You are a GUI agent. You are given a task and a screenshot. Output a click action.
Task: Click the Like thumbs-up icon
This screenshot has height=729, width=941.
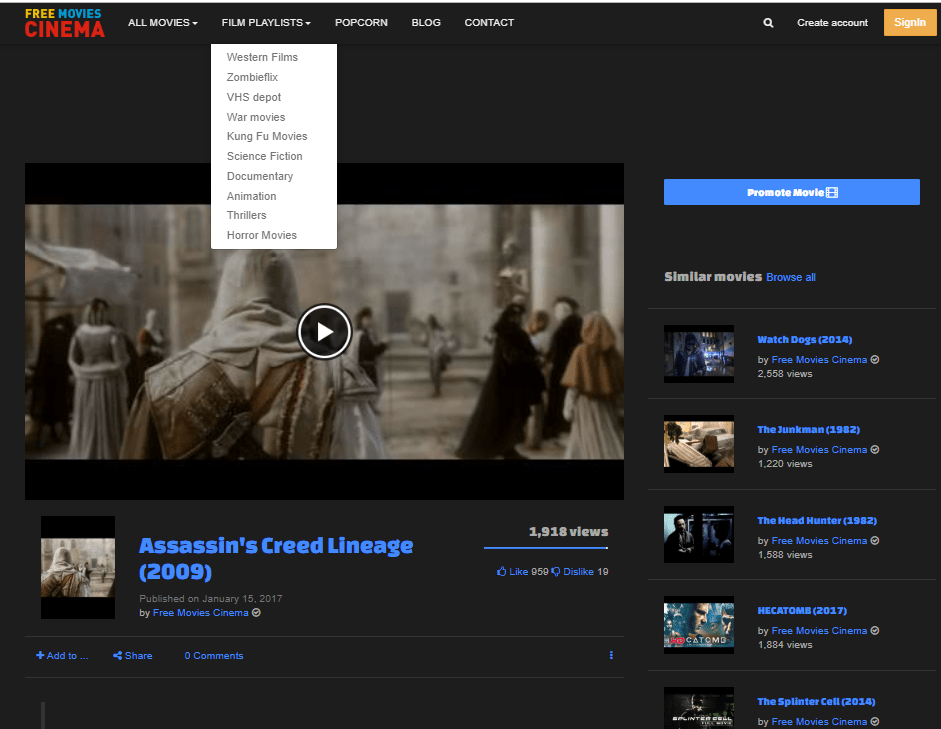pyautogui.click(x=501, y=571)
